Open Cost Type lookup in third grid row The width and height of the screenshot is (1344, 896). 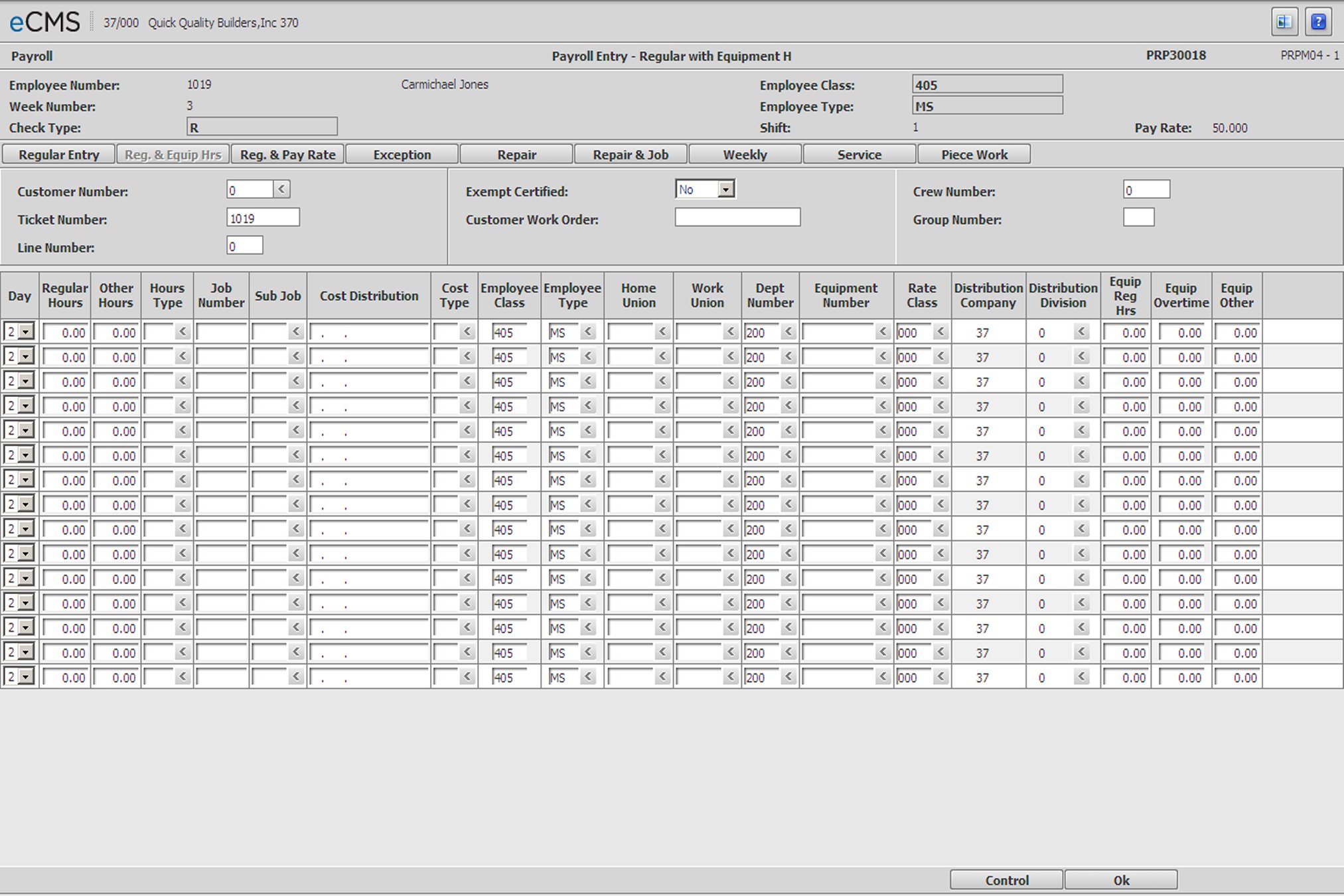tap(467, 381)
